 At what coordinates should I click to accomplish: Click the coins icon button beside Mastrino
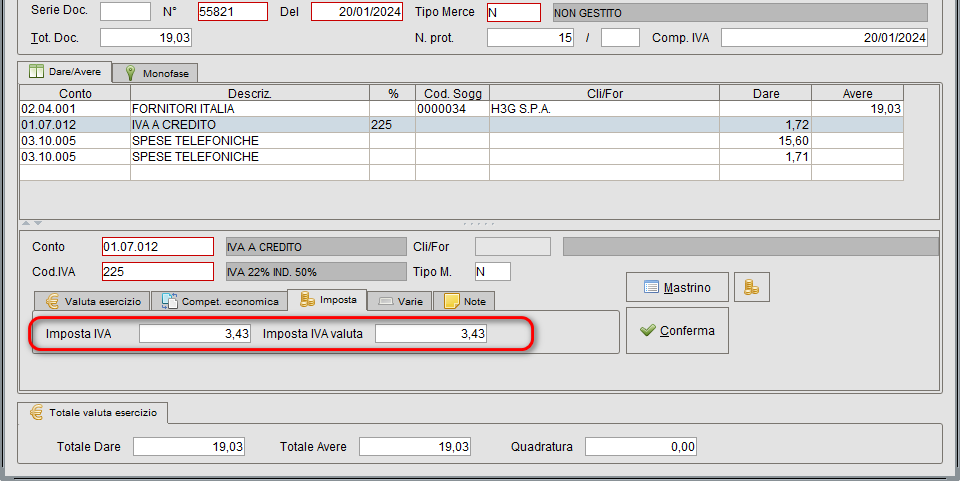[x=752, y=287]
